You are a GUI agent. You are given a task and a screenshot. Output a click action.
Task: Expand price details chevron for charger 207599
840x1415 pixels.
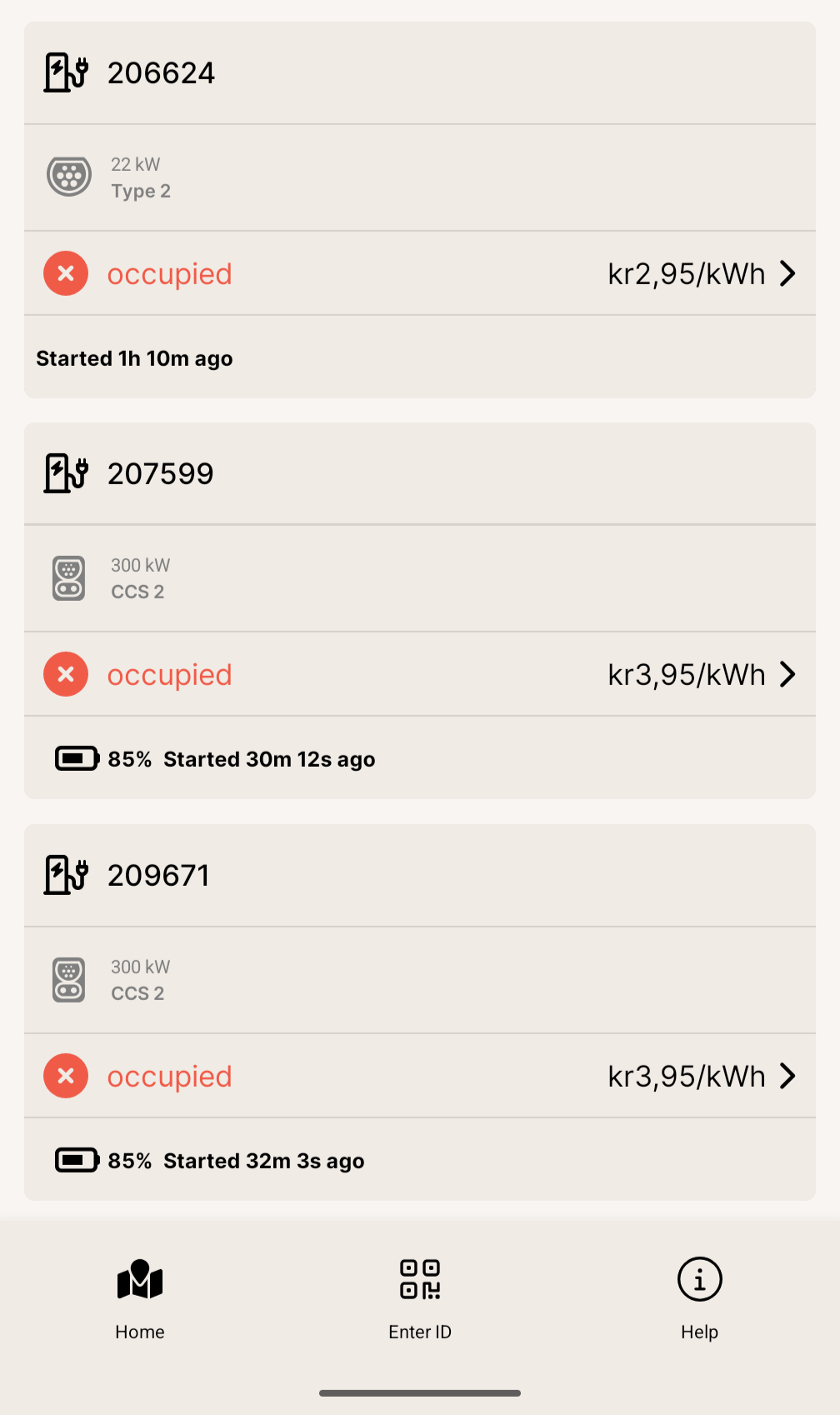coord(787,674)
